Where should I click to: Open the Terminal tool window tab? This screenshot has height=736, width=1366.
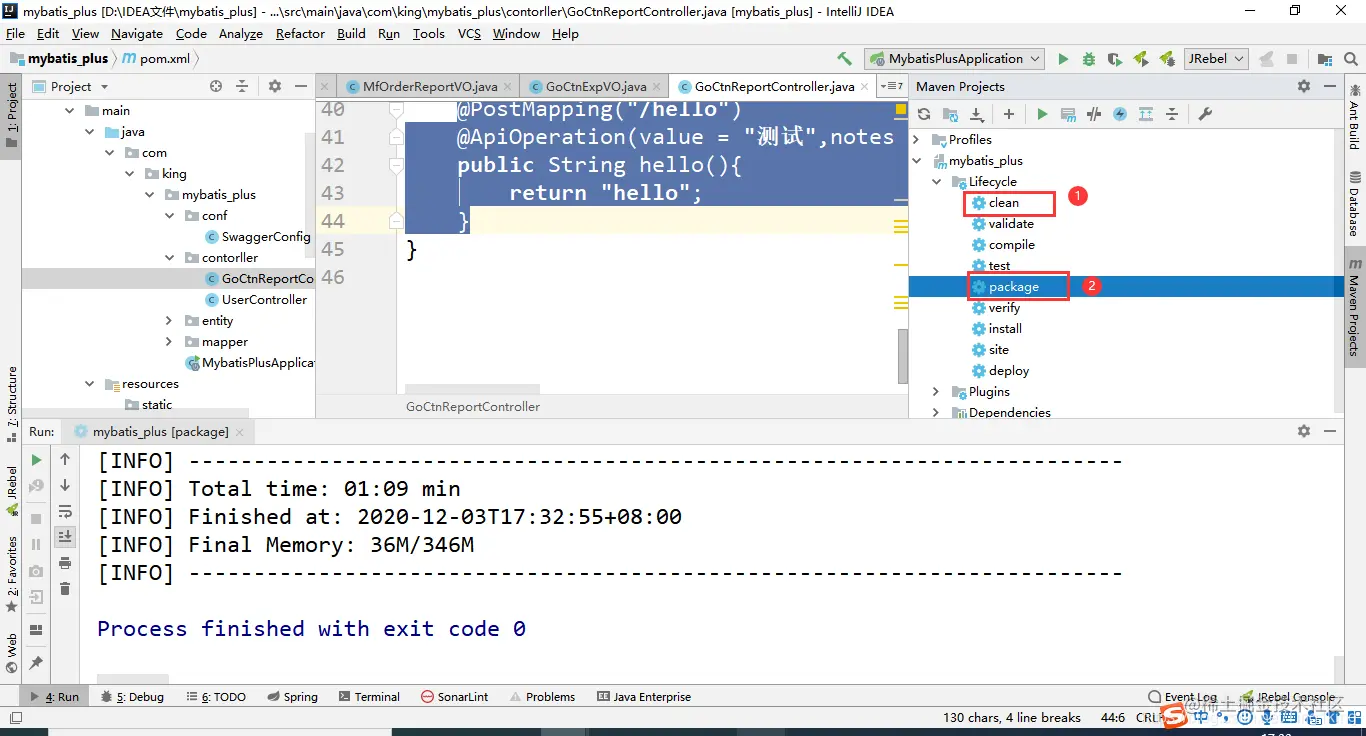point(369,697)
